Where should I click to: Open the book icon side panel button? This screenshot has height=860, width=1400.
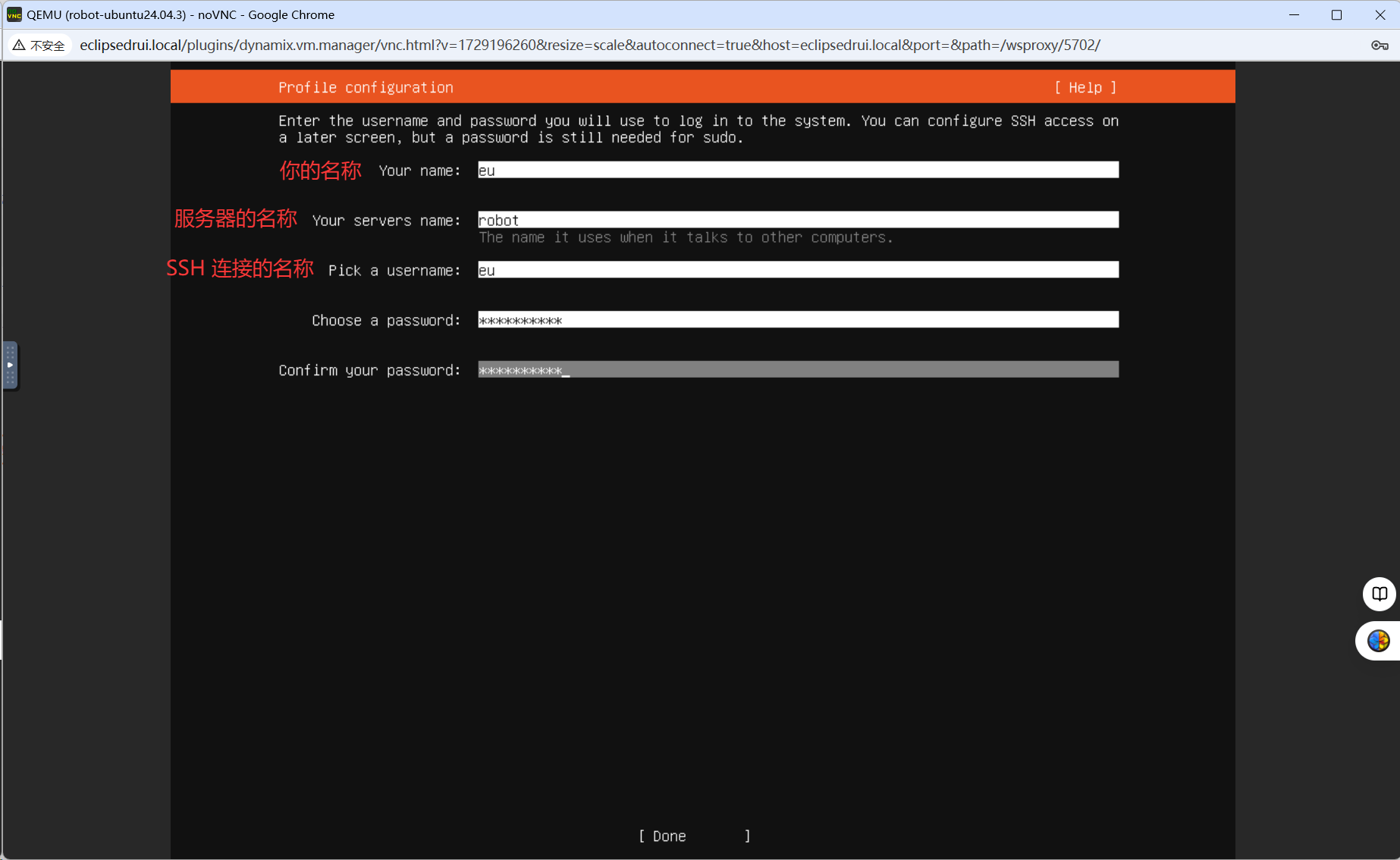pos(1379,594)
